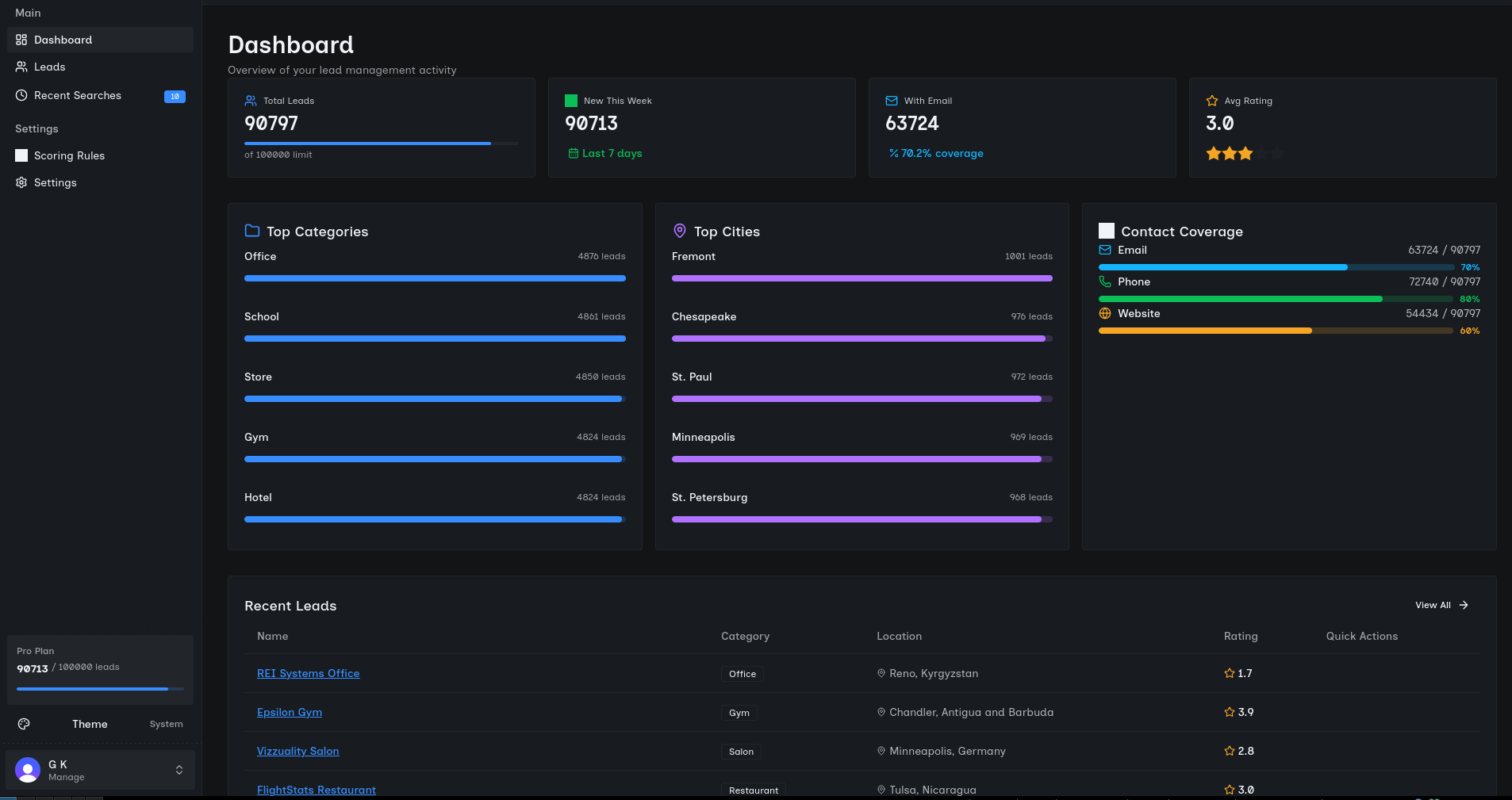The image size is (1512, 800).
Task: Open Recent Searches in sidebar
Action: click(x=100, y=95)
